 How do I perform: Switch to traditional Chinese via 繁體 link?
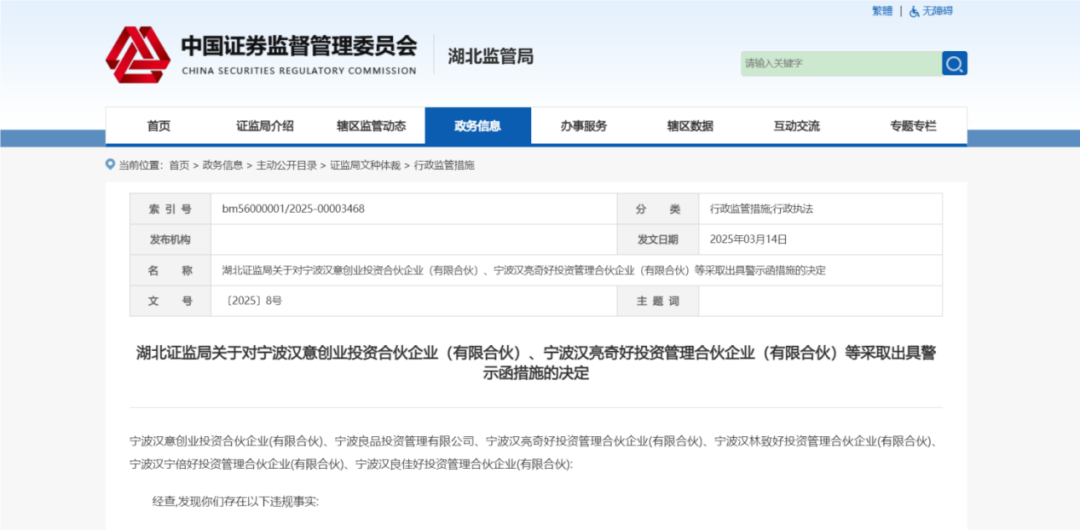tap(882, 11)
